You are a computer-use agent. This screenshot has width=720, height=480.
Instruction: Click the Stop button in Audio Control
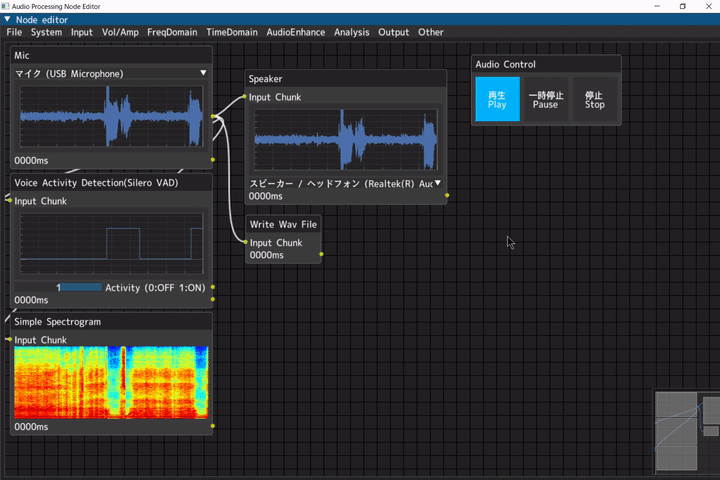pos(595,99)
